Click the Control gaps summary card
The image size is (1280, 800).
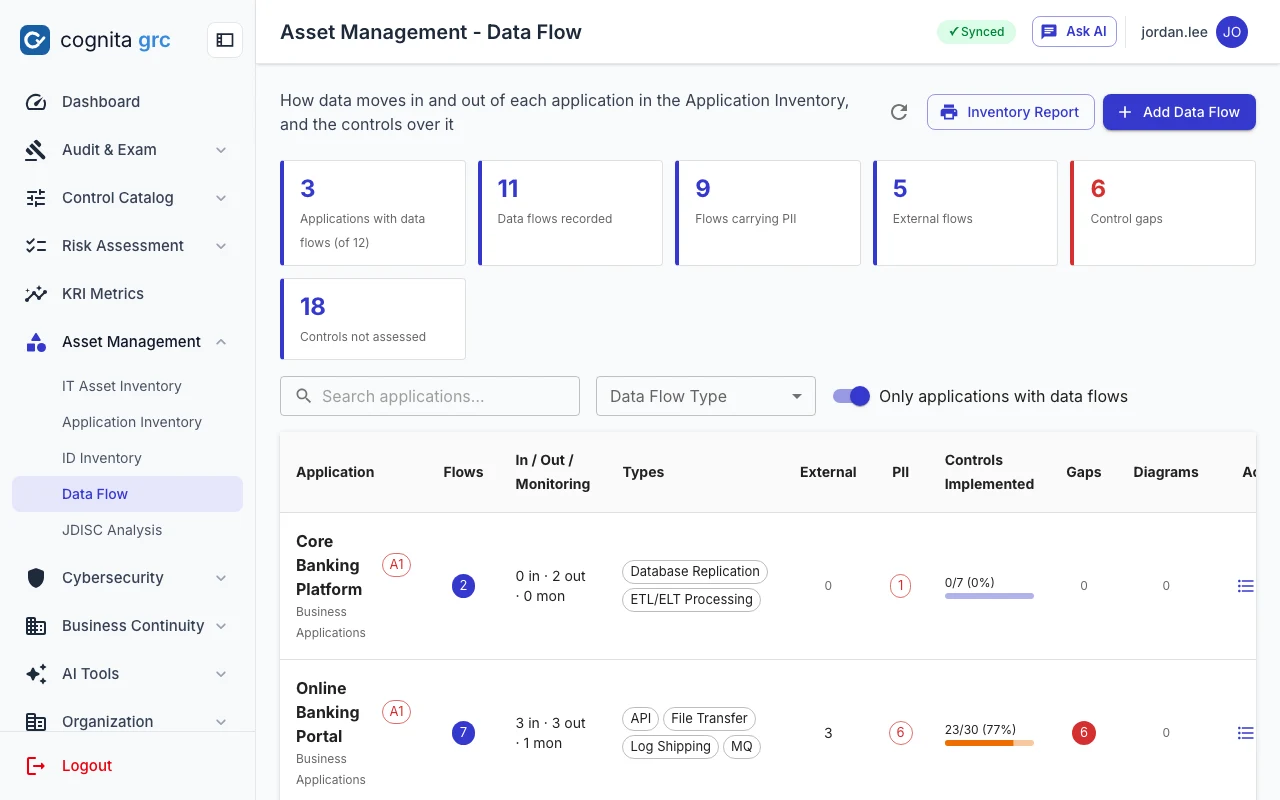click(1163, 213)
